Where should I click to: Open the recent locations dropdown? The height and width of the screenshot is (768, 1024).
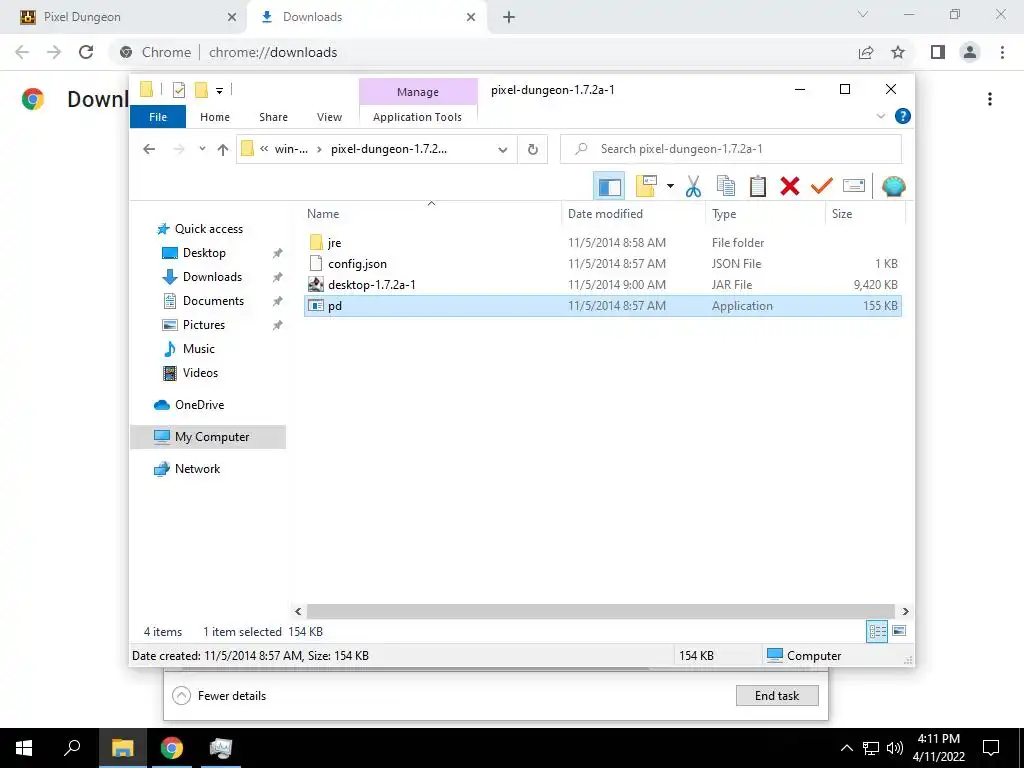click(202, 150)
